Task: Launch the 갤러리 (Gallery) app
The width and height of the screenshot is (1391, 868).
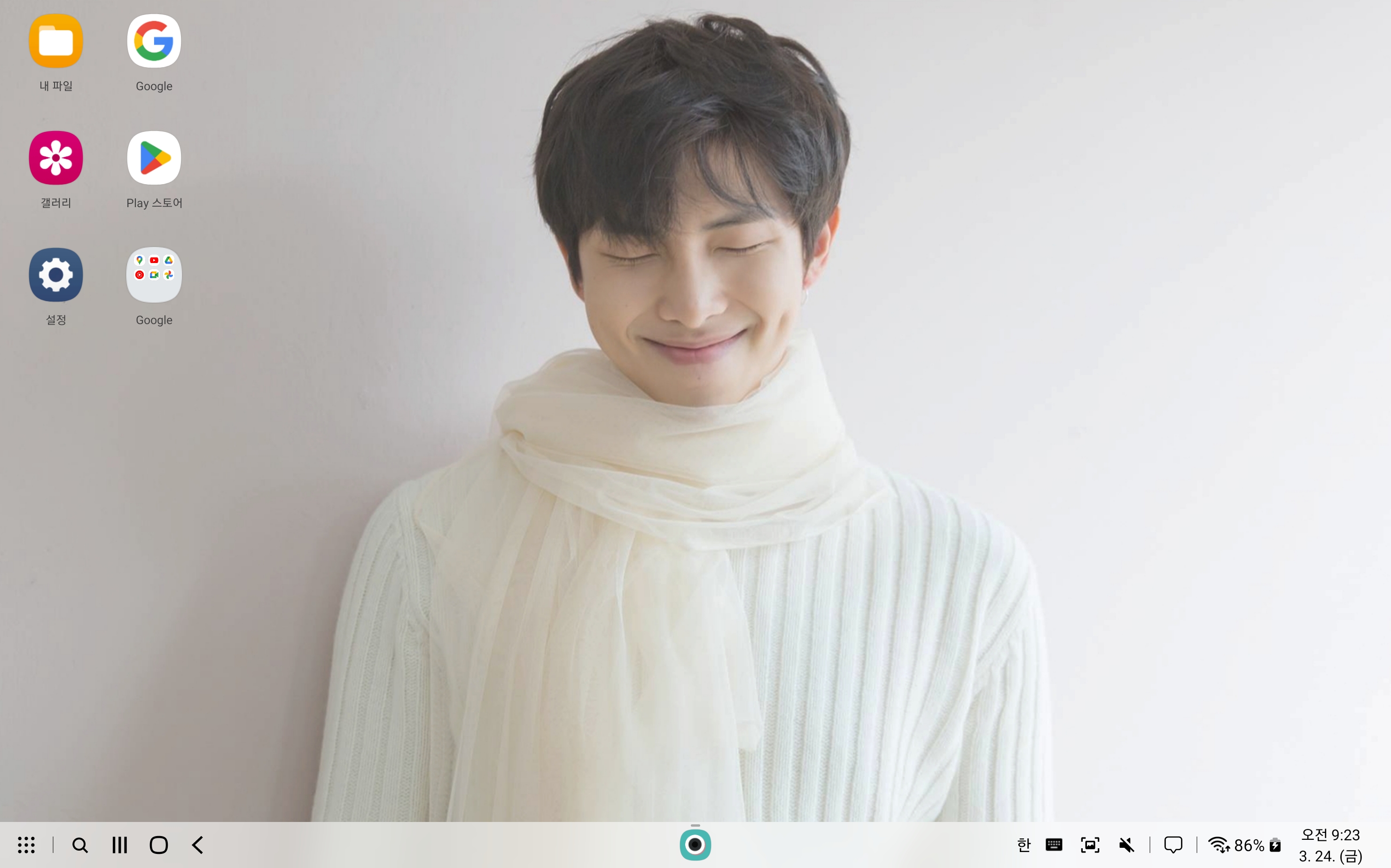Action: [56, 158]
